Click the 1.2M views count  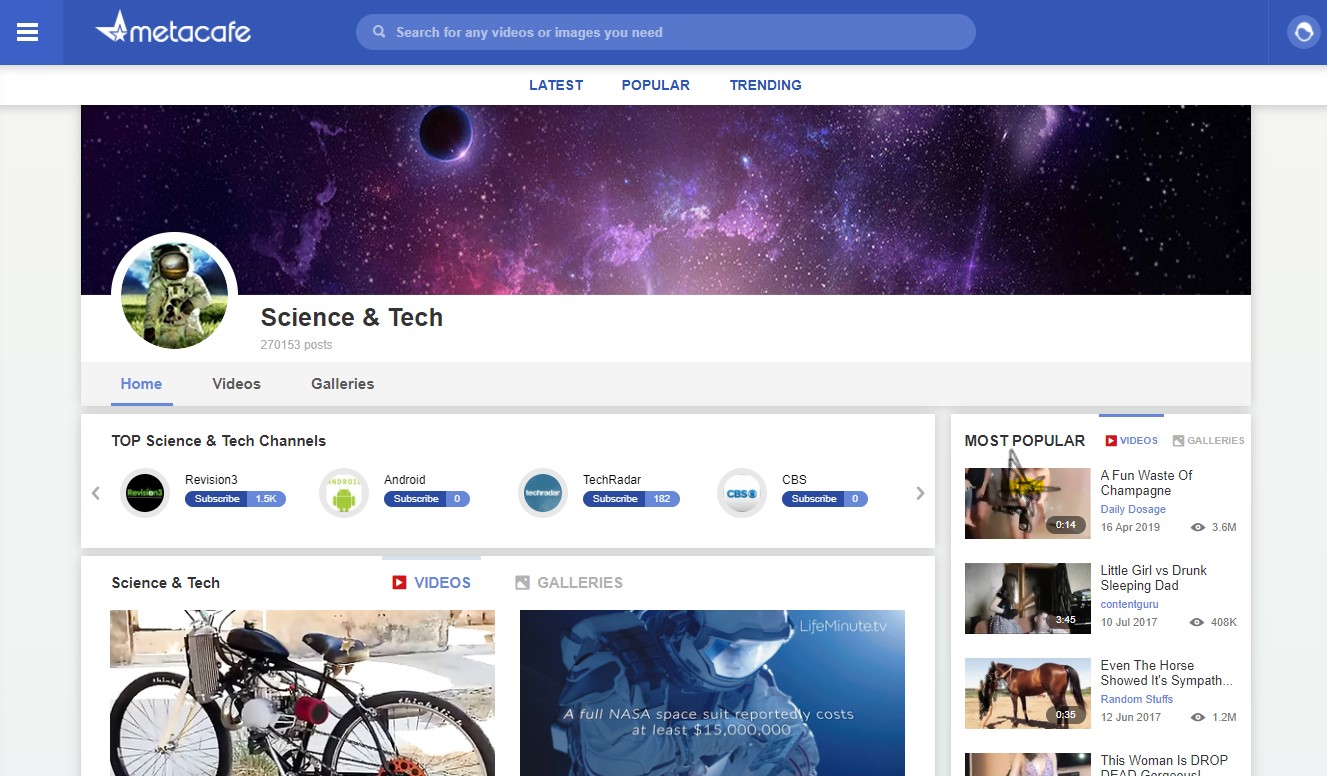(1224, 717)
